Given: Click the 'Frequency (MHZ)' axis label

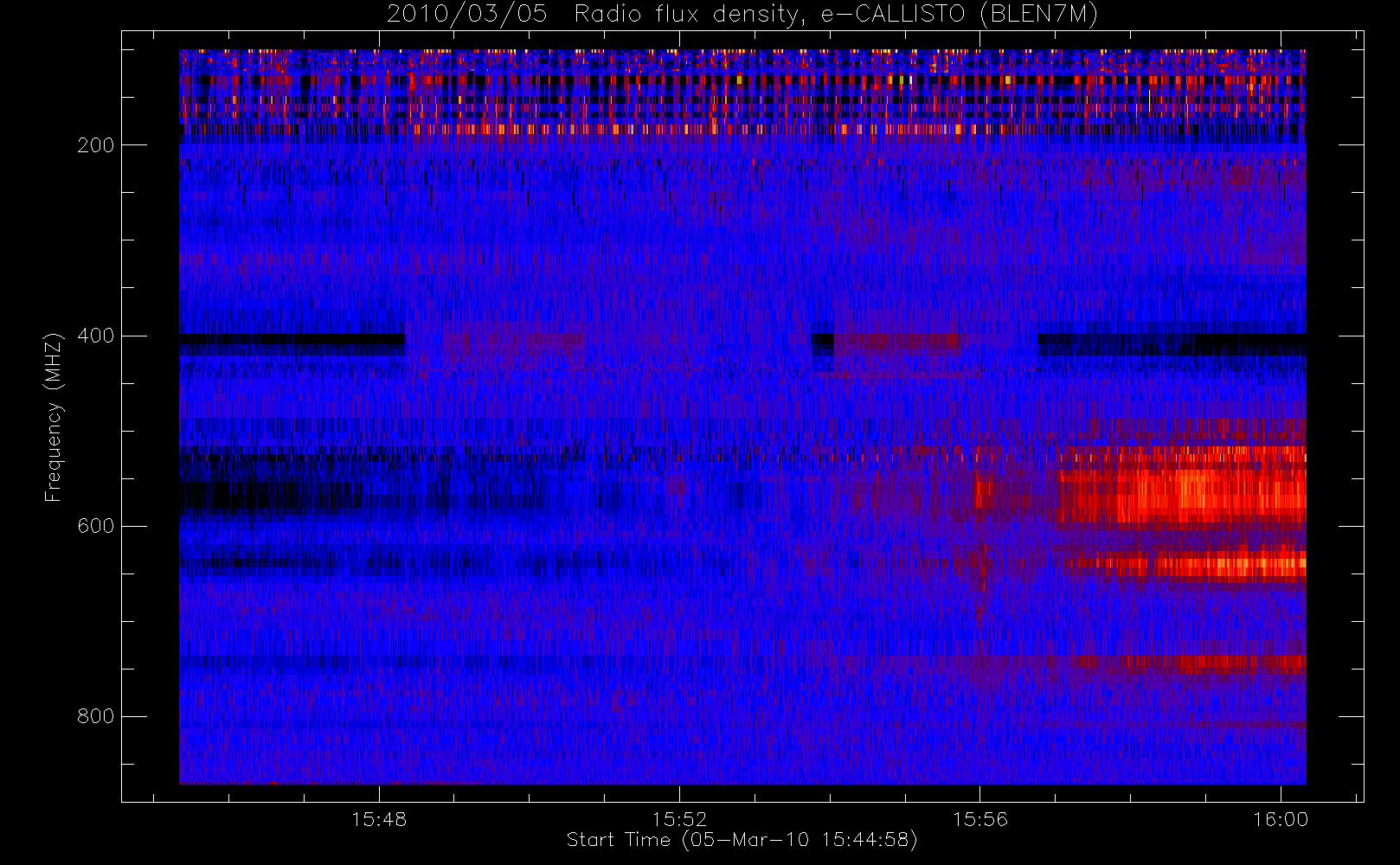Looking at the screenshot, I should [54, 418].
